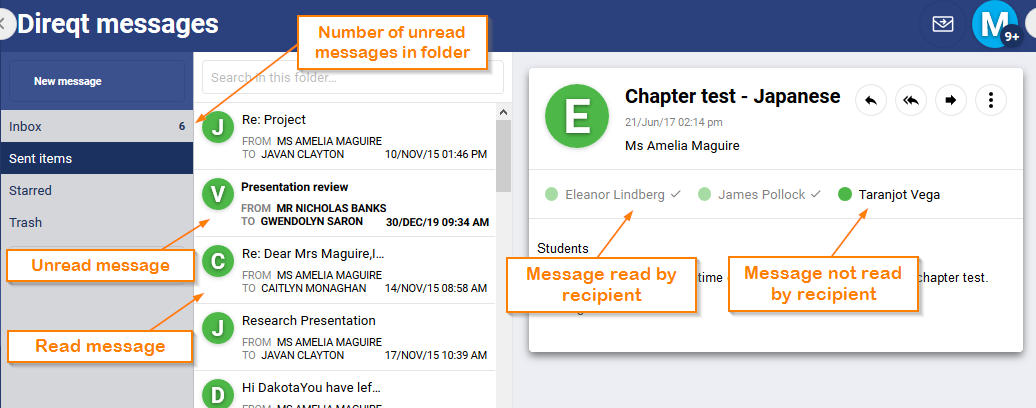
Task: Click the D avatar for Hi Dakota message
Action: click(x=218, y=394)
